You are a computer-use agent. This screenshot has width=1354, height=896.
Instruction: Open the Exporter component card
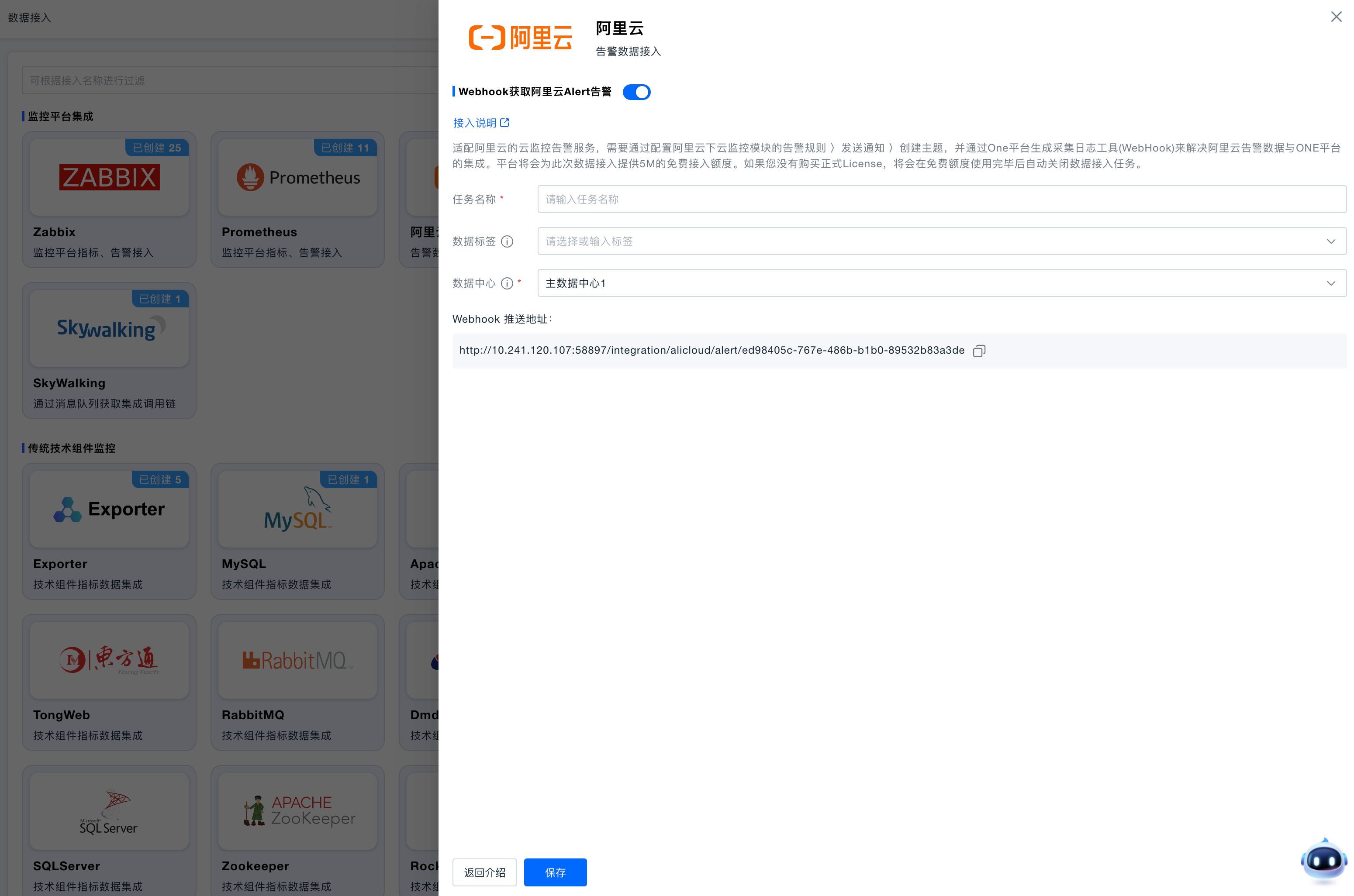pos(109,531)
